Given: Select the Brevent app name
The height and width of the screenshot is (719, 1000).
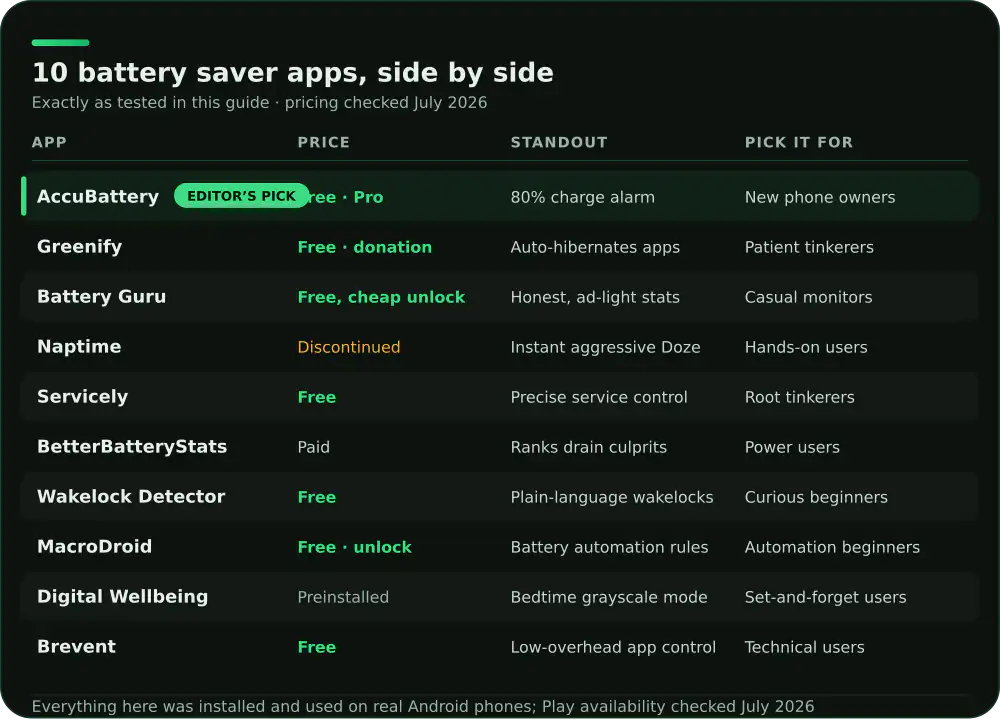Looking at the screenshot, I should [x=77, y=646].
